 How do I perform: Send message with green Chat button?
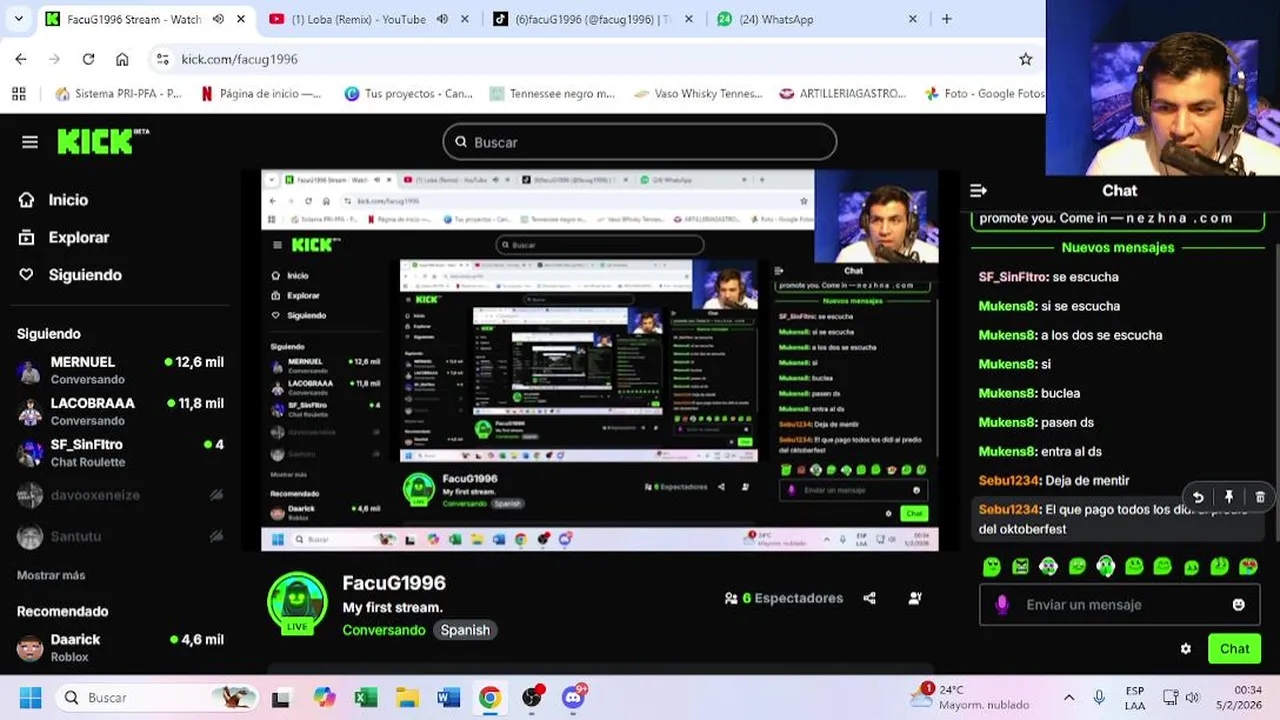pos(1234,649)
